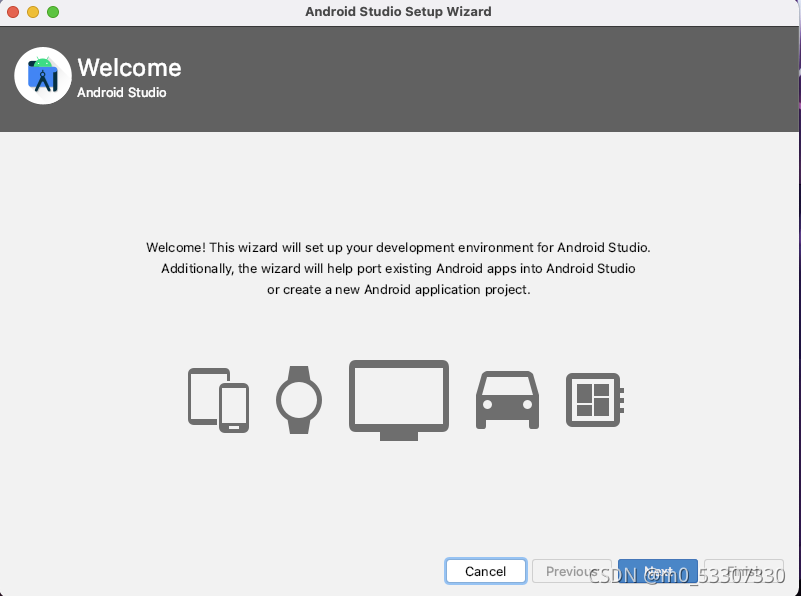Screen dimensions: 801x596
Task: Click the disabled Previous button
Action: 572,571
